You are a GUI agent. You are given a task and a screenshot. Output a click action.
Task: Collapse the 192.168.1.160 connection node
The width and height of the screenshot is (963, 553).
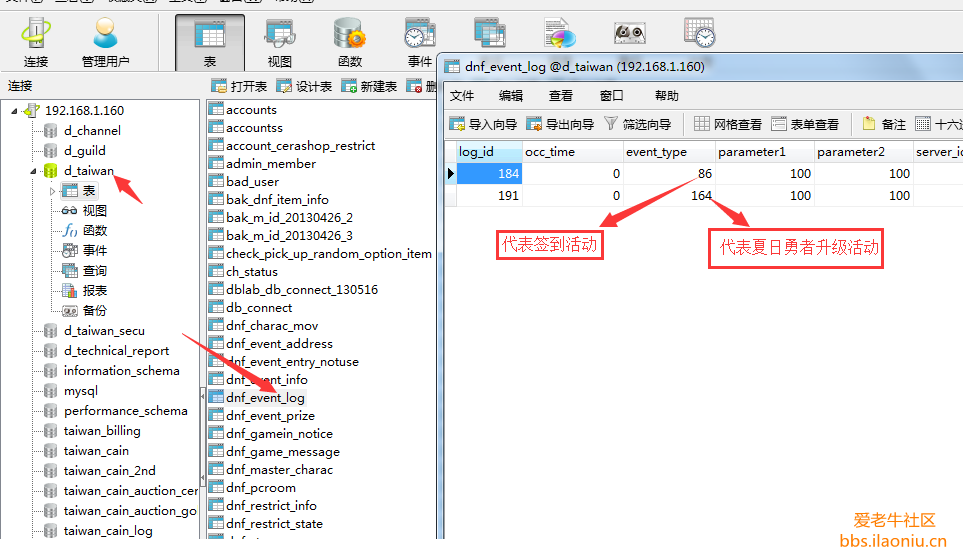(x=15, y=111)
